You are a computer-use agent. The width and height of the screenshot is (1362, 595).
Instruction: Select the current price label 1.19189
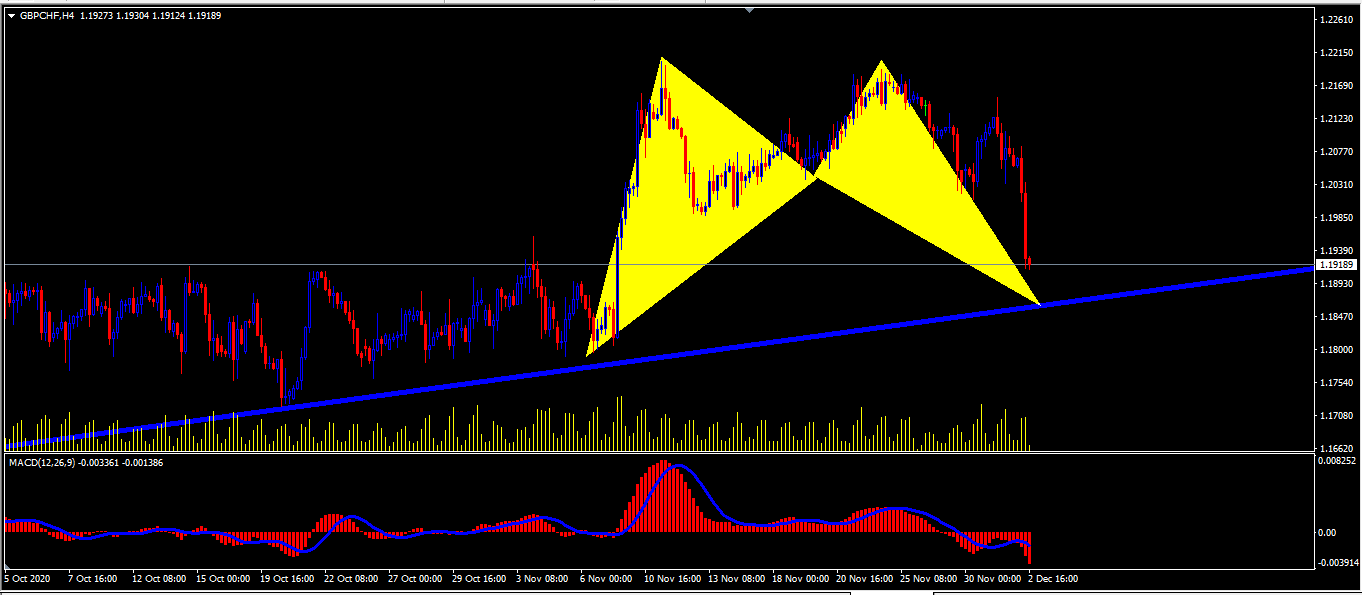(x=1337, y=265)
